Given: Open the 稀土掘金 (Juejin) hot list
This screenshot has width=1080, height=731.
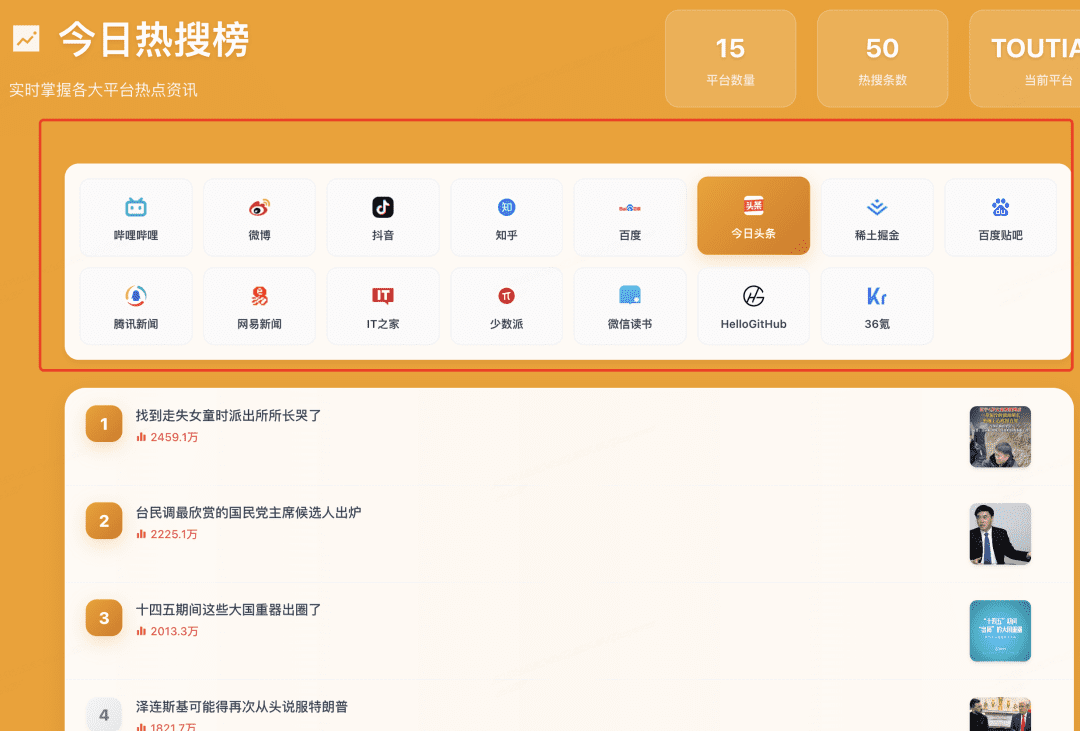Looking at the screenshot, I should (877, 208).
